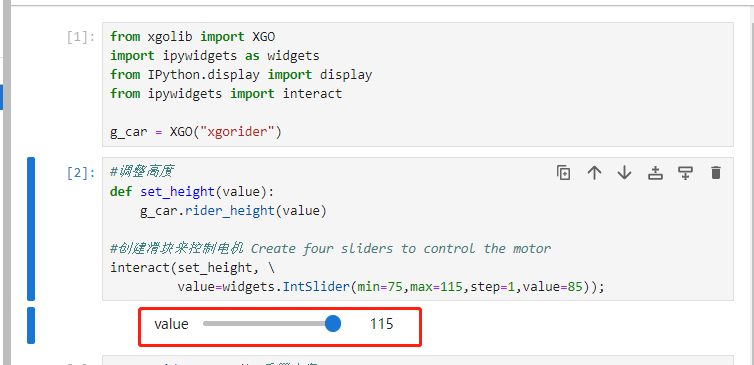Select cell [1] via its prompt number
The width and height of the screenshot is (754, 365).
(x=81, y=37)
